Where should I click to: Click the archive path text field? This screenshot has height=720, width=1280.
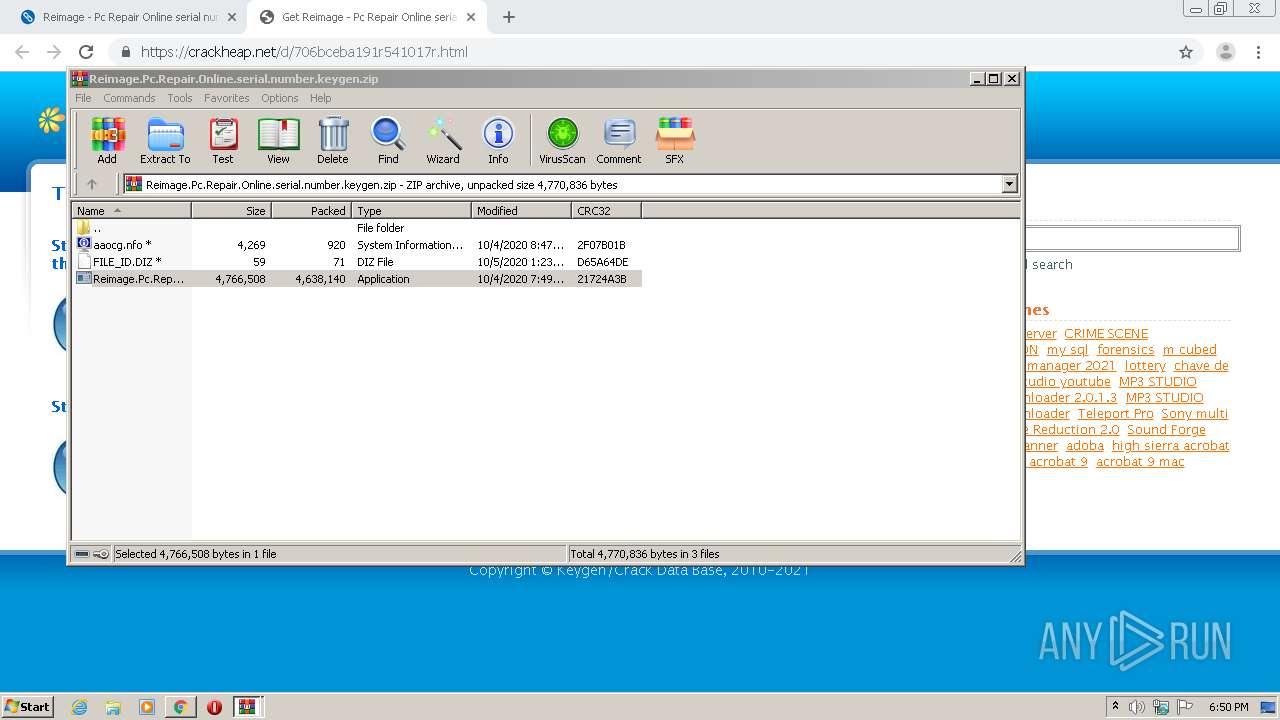click(563, 184)
